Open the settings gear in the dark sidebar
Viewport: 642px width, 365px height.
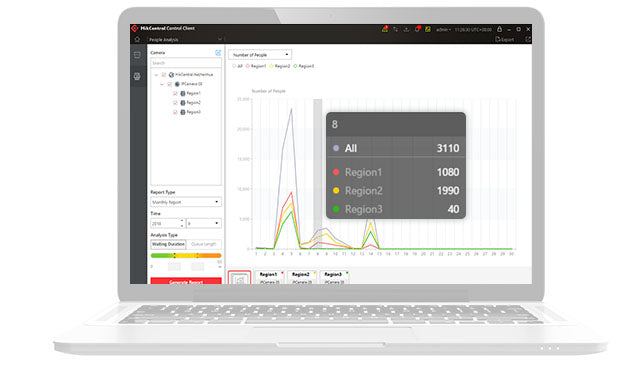137,76
